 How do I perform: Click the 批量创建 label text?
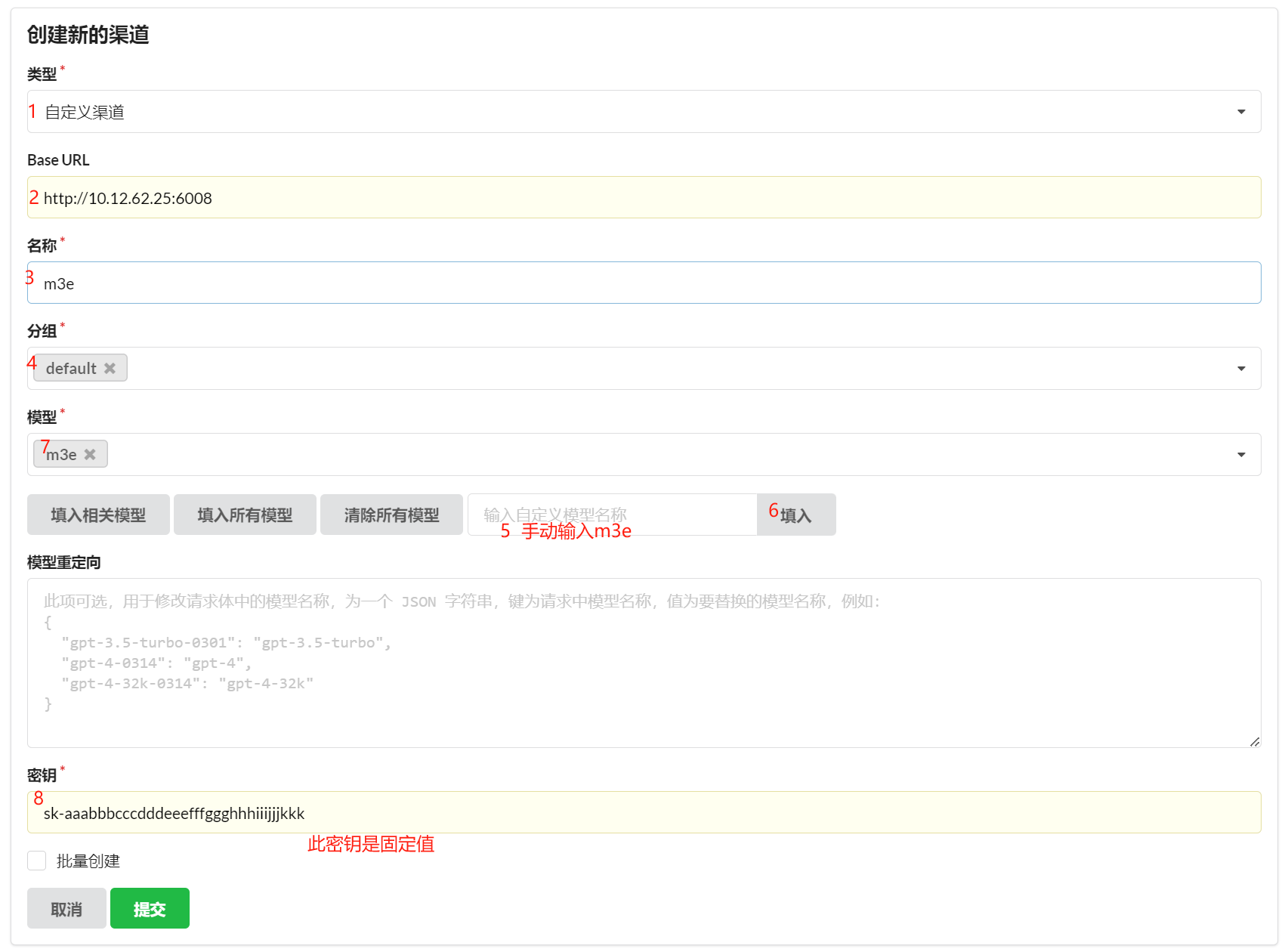click(x=88, y=861)
